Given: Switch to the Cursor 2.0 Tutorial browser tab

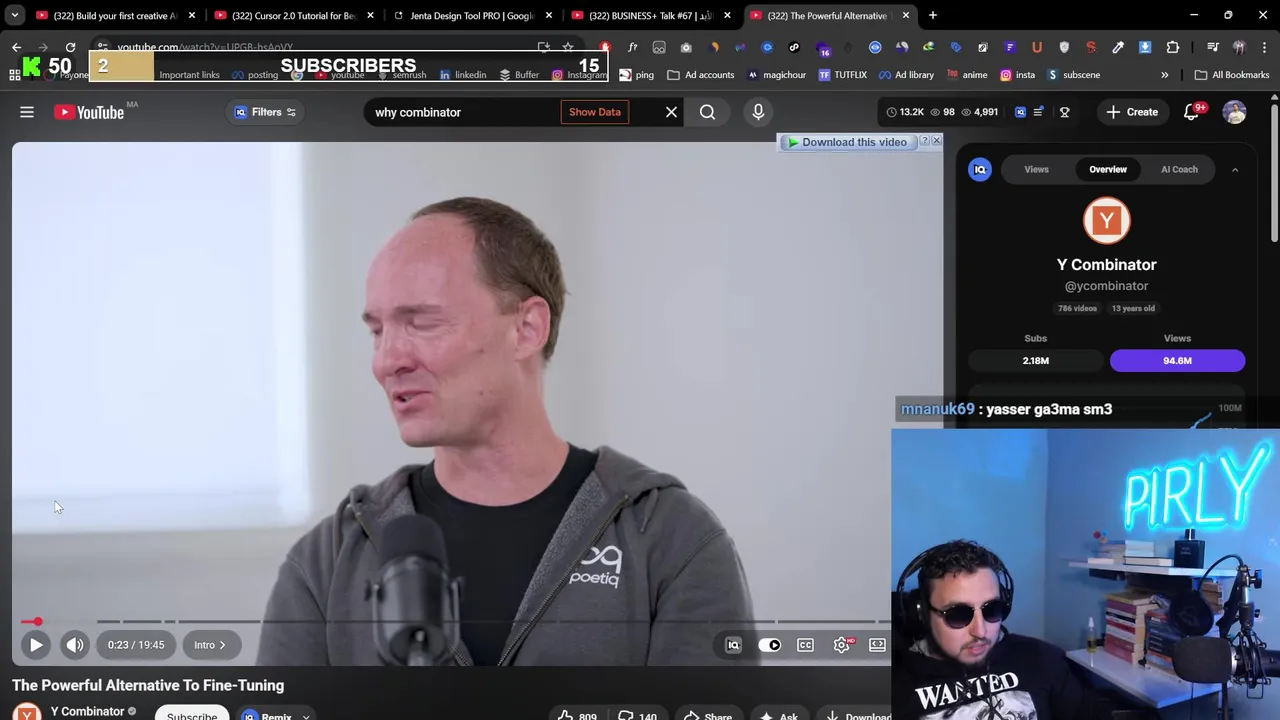Looking at the screenshot, I should tap(293, 16).
